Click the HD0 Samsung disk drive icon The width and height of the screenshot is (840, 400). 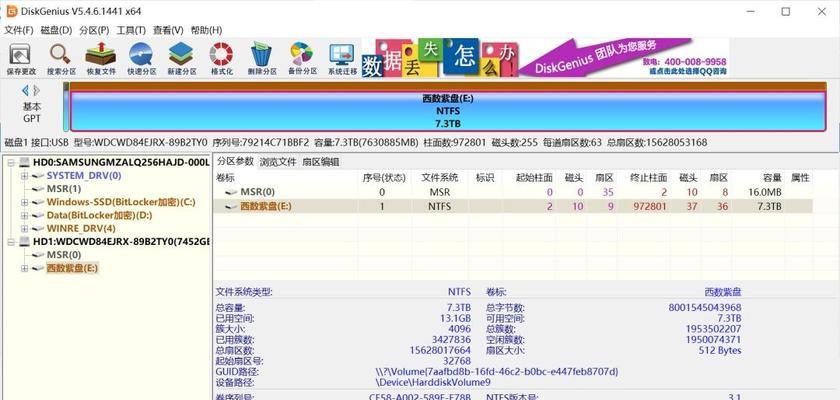point(24,162)
